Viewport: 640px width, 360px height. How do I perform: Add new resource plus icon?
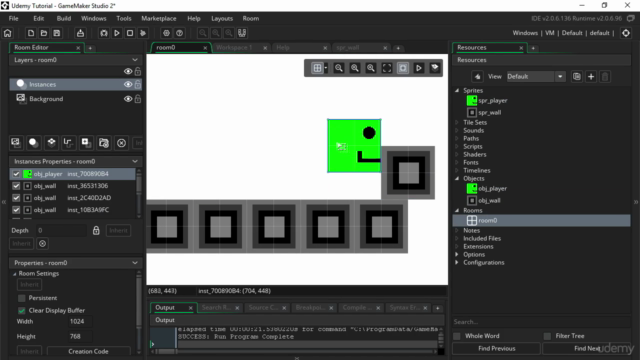click(x=591, y=77)
